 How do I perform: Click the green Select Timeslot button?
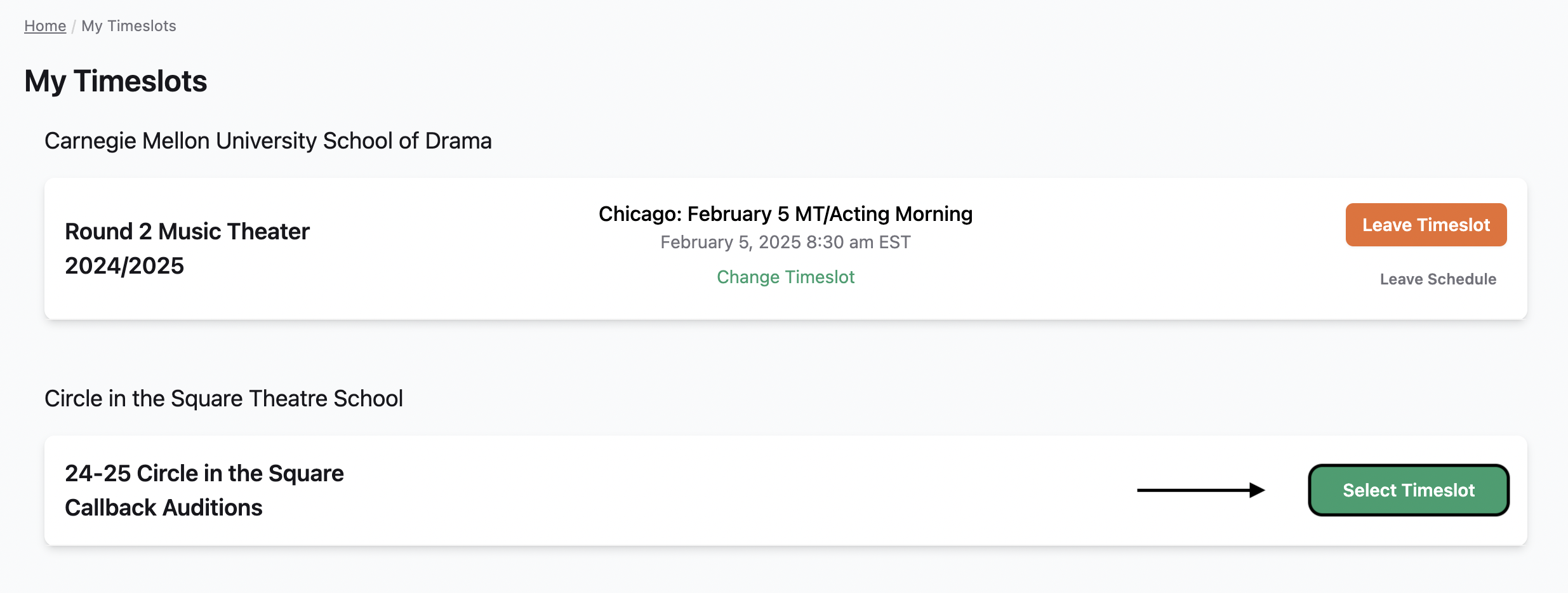tap(1408, 490)
